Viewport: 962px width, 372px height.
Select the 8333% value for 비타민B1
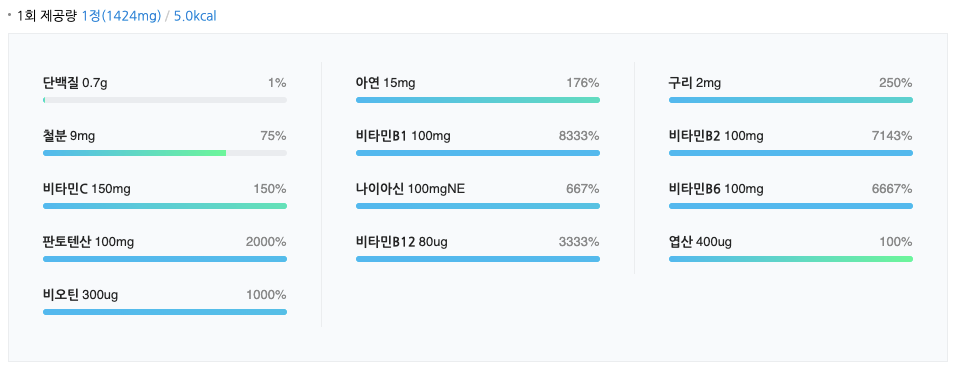tap(579, 136)
